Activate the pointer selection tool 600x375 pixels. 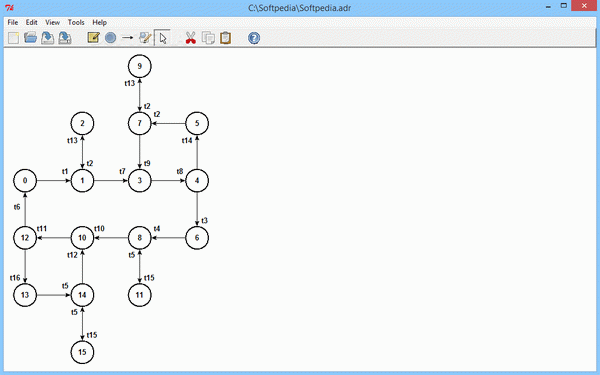pyautogui.click(x=163, y=38)
